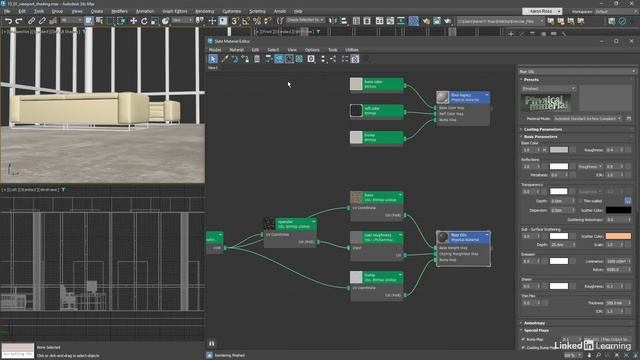The height and width of the screenshot is (360, 640).
Task: Open the Material menu in Slate Material Editor
Action: [236, 50]
